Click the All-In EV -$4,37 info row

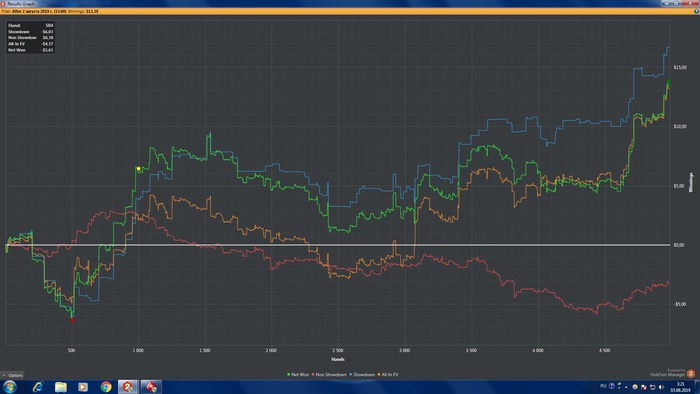coord(30,44)
